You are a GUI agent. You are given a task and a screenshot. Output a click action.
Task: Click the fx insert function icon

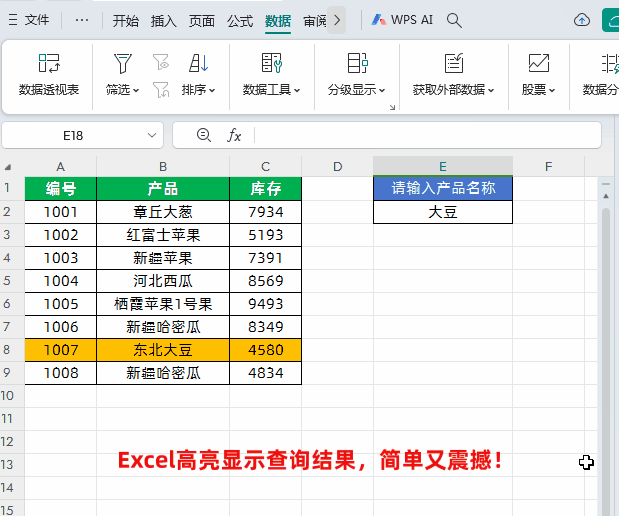click(x=234, y=135)
